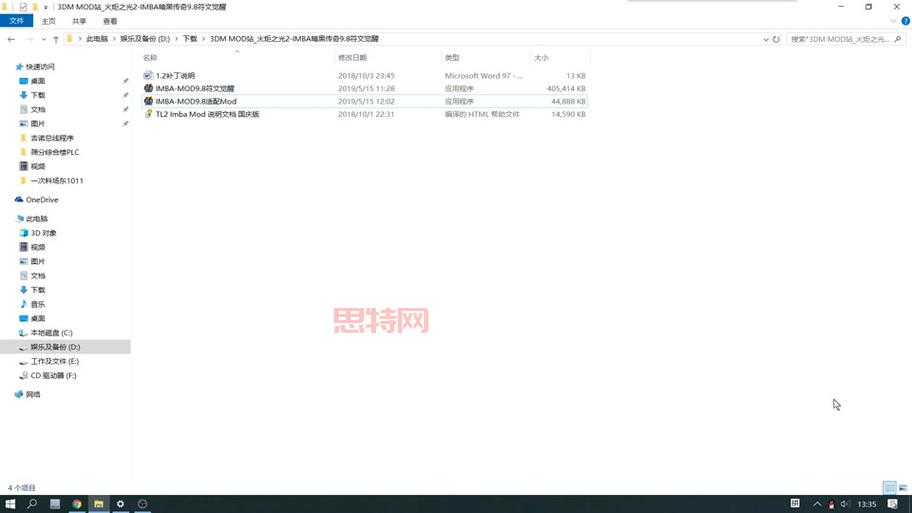Switch to details view layout
The width and height of the screenshot is (912, 513).
[x=889, y=487]
